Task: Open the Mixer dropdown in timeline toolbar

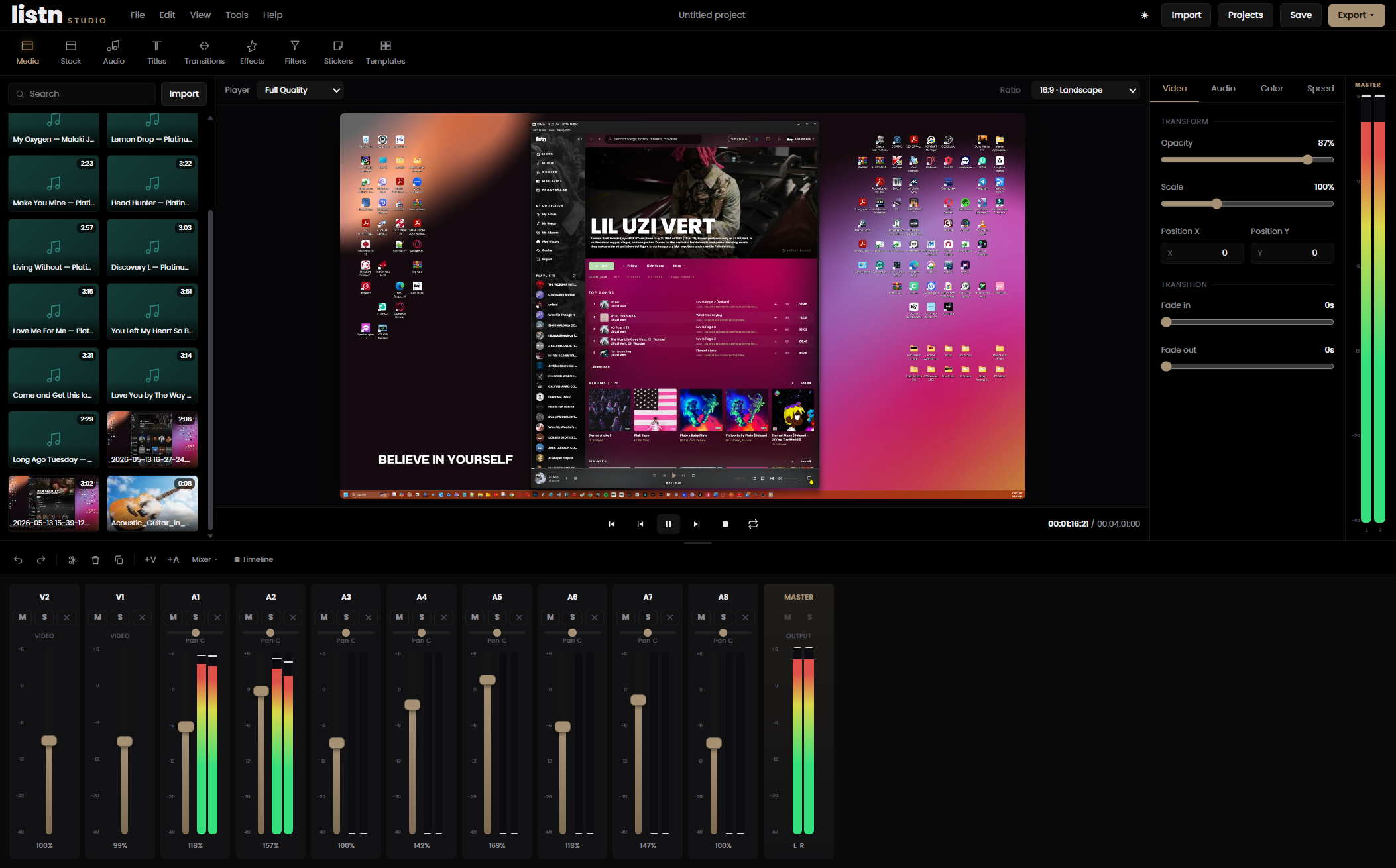Action: (x=205, y=560)
